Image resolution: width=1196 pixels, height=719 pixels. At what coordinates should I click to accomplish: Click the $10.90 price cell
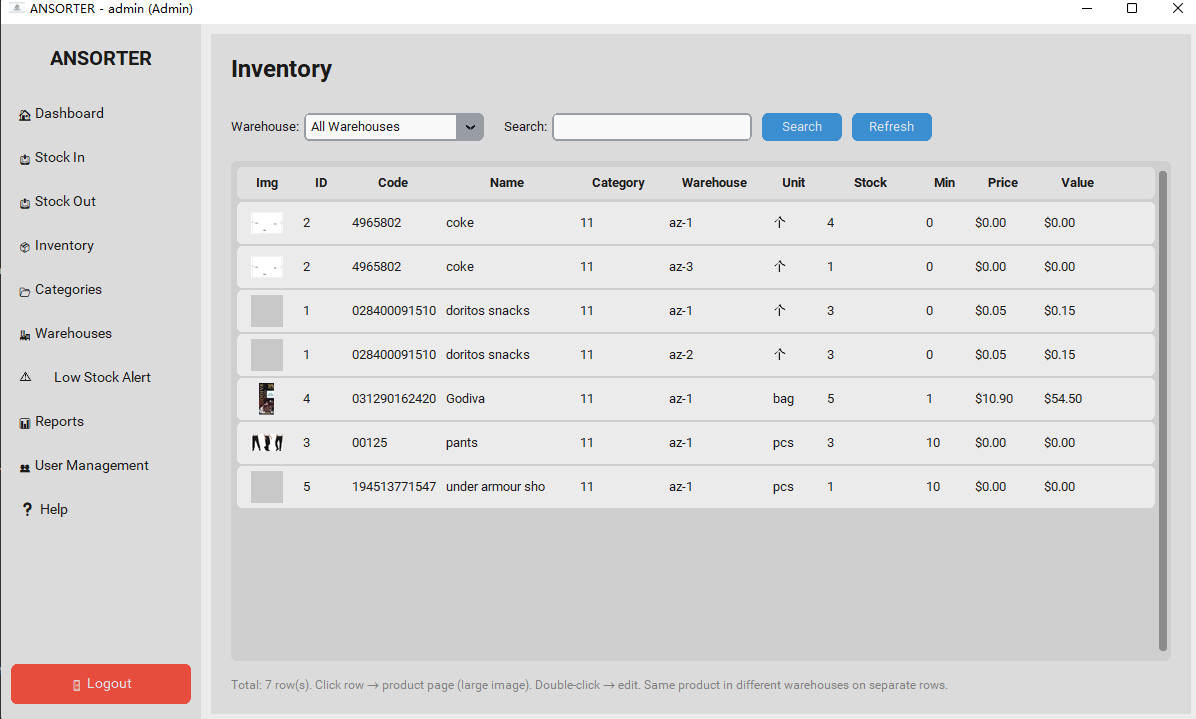click(994, 399)
